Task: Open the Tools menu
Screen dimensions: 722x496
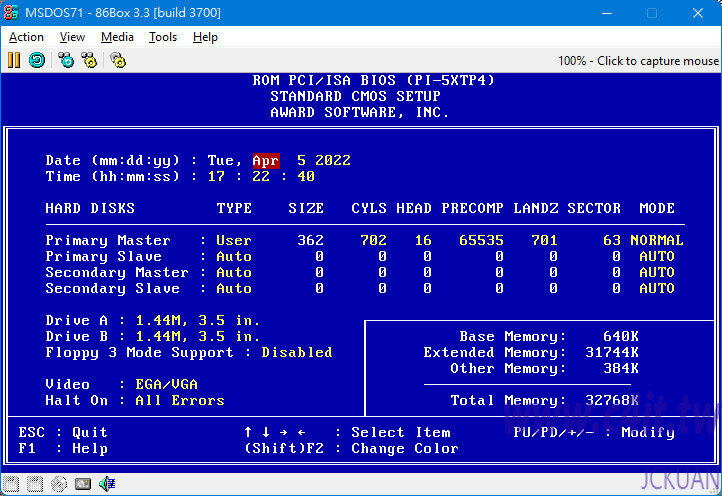Action: click(x=163, y=37)
